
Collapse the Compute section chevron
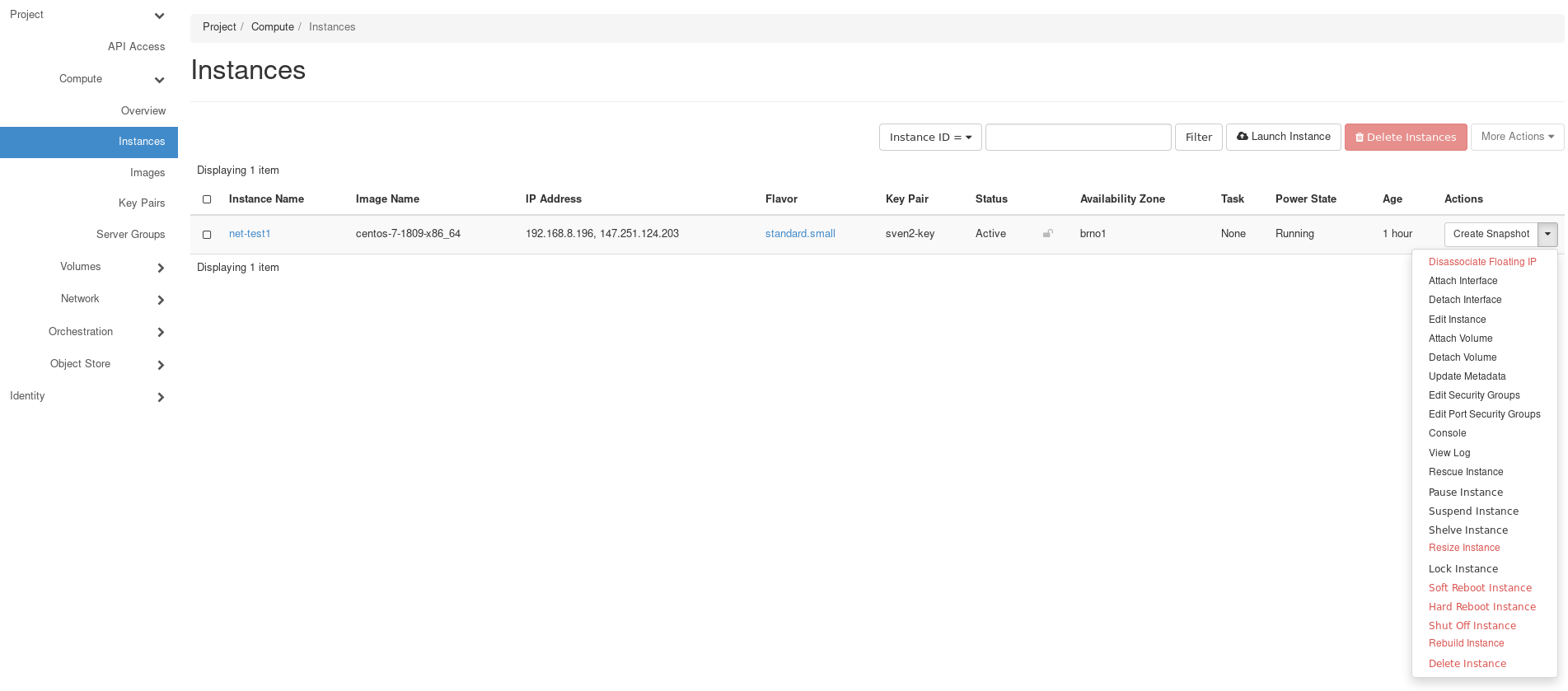coord(159,80)
